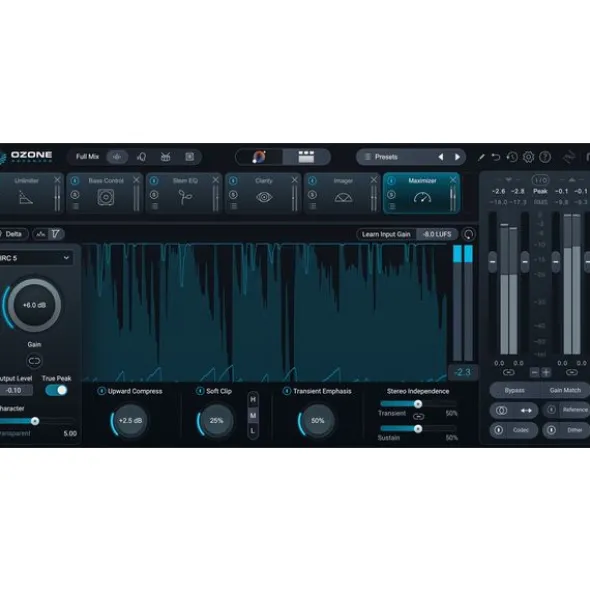The height and width of the screenshot is (591, 590).
Task: Select the vocal stem head icon
Action: point(141,157)
